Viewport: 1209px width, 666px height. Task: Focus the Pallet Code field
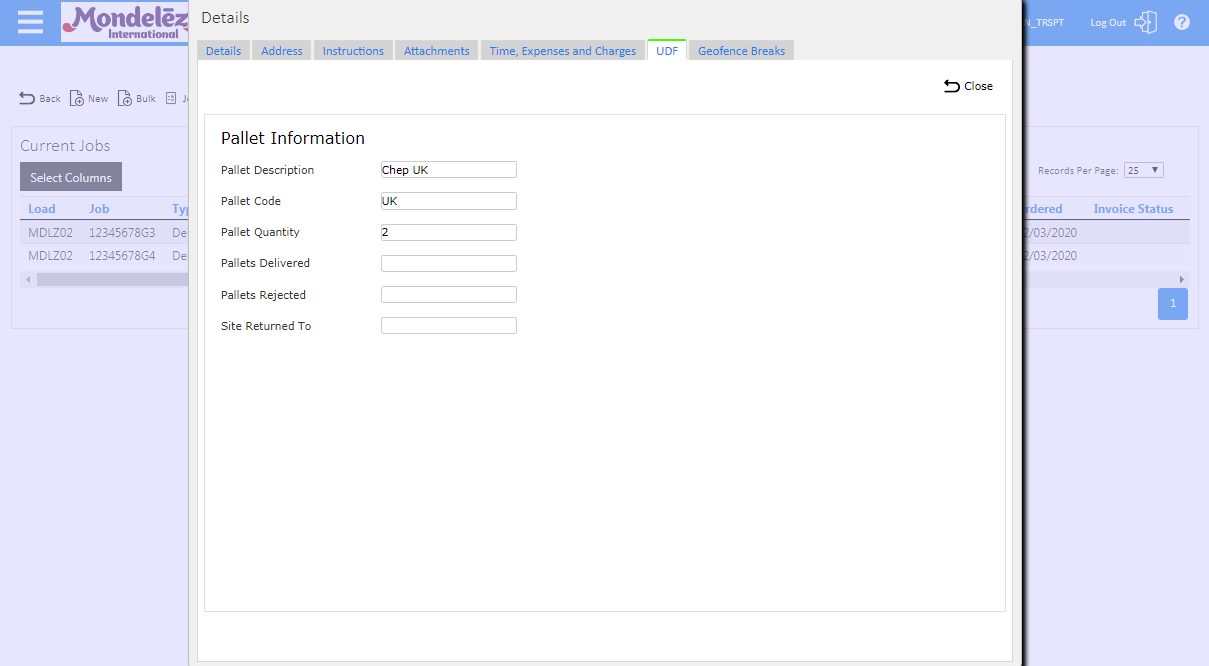[x=449, y=201]
